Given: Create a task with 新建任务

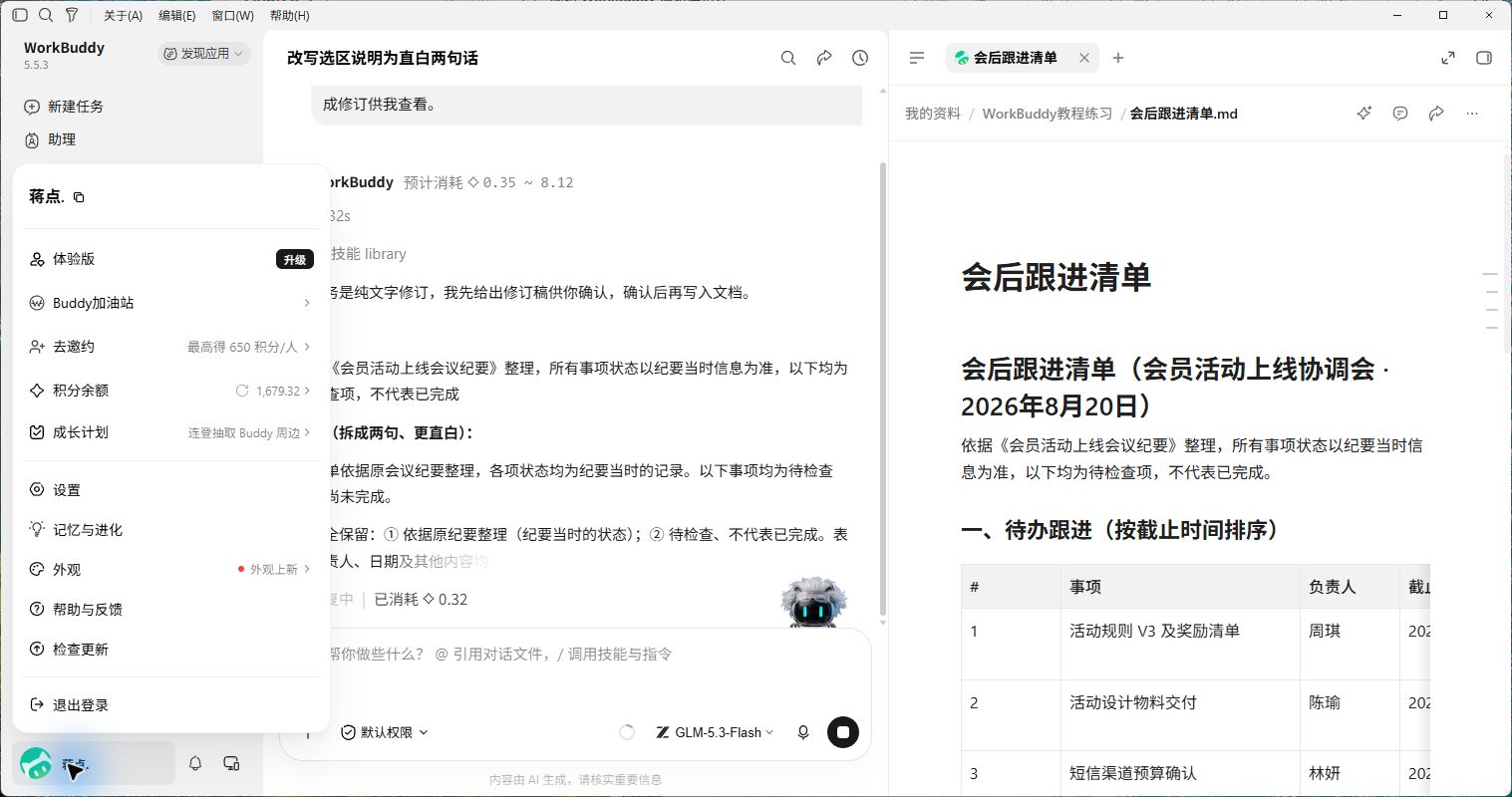Looking at the screenshot, I should pyautogui.click(x=64, y=107).
